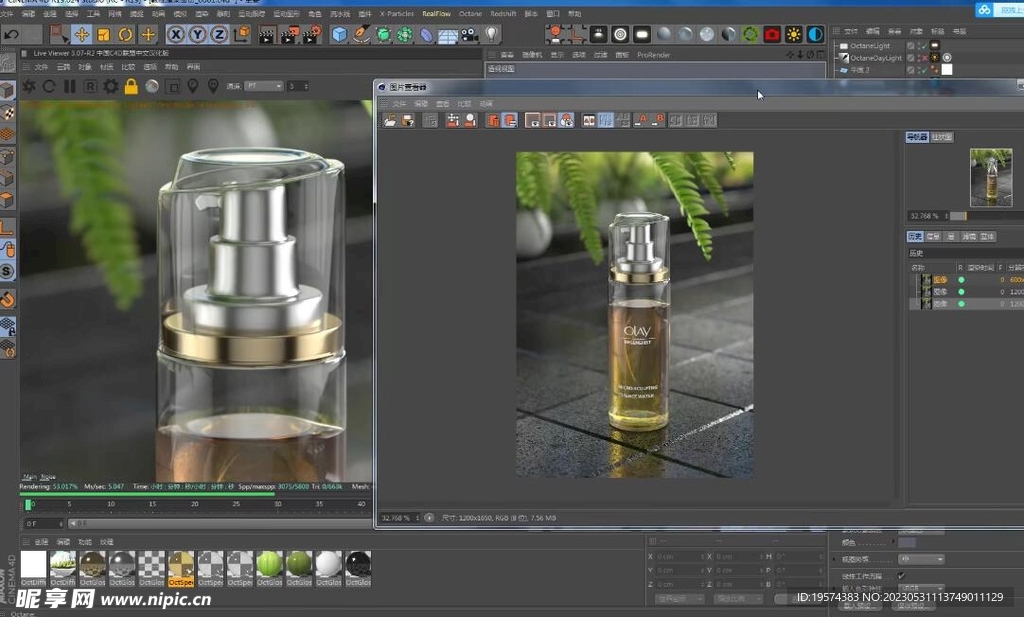Toggle the Live Viewer resolution lock
The width and height of the screenshot is (1024, 617).
[131, 86]
